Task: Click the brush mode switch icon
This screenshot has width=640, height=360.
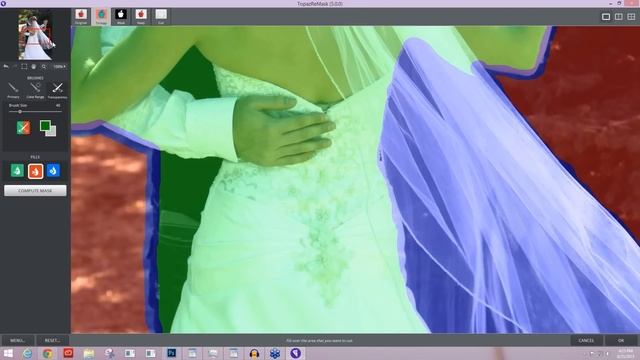Action: pos(23,128)
